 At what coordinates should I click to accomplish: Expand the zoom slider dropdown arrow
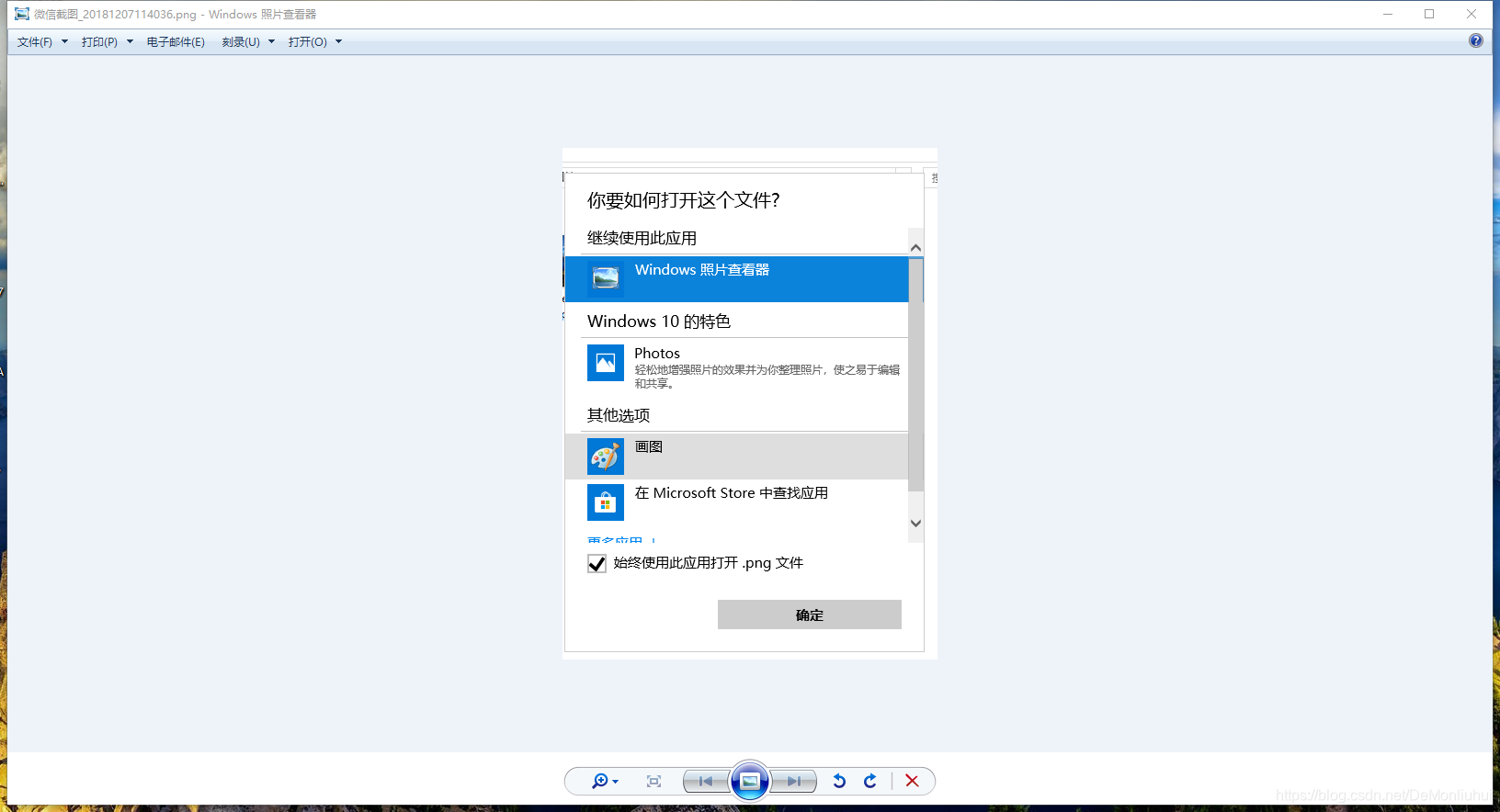click(616, 782)
